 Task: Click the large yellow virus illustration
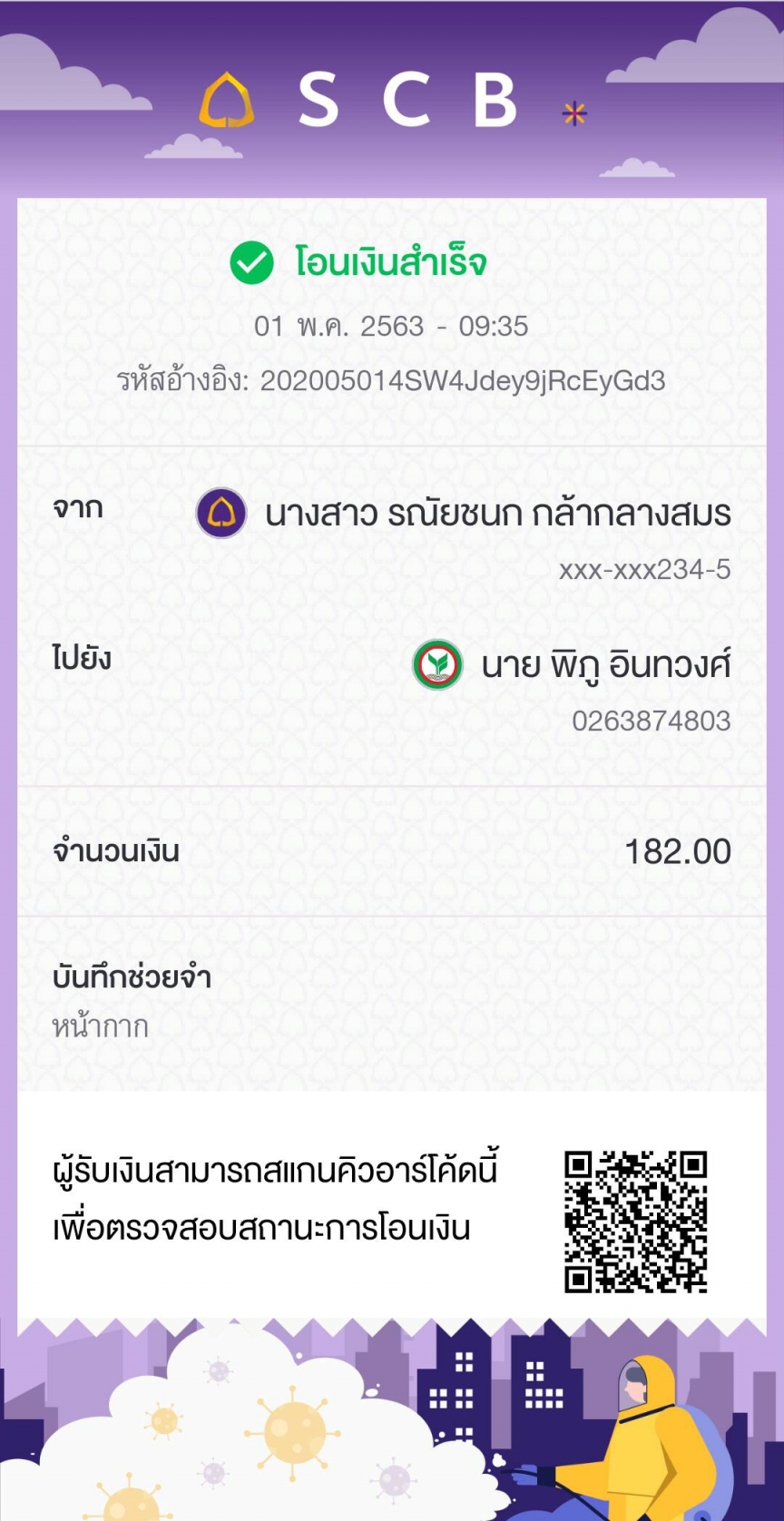coord(292,1431)
